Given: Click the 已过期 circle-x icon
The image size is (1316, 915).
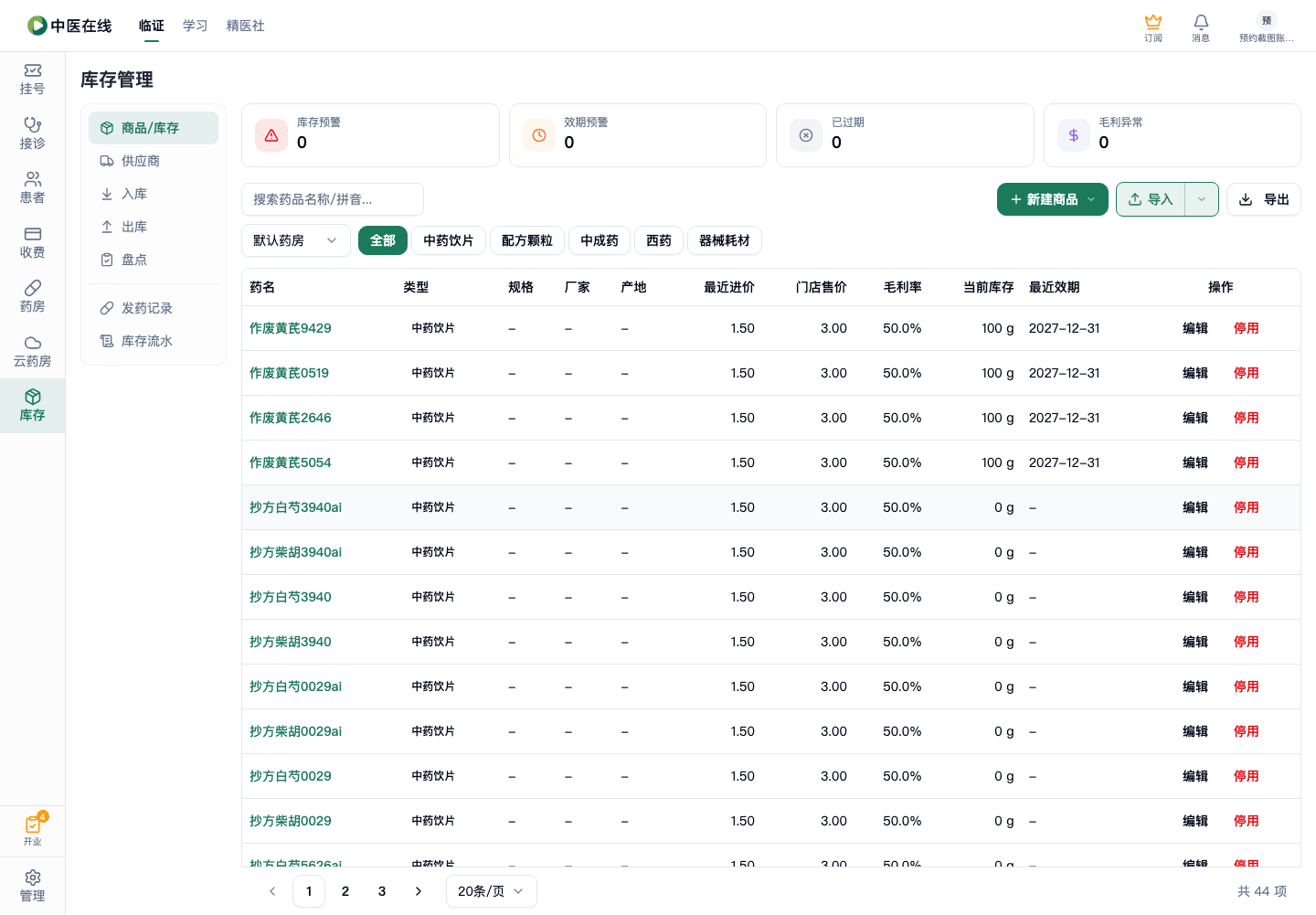Looking at the screenshot, I should click(806, 135).
